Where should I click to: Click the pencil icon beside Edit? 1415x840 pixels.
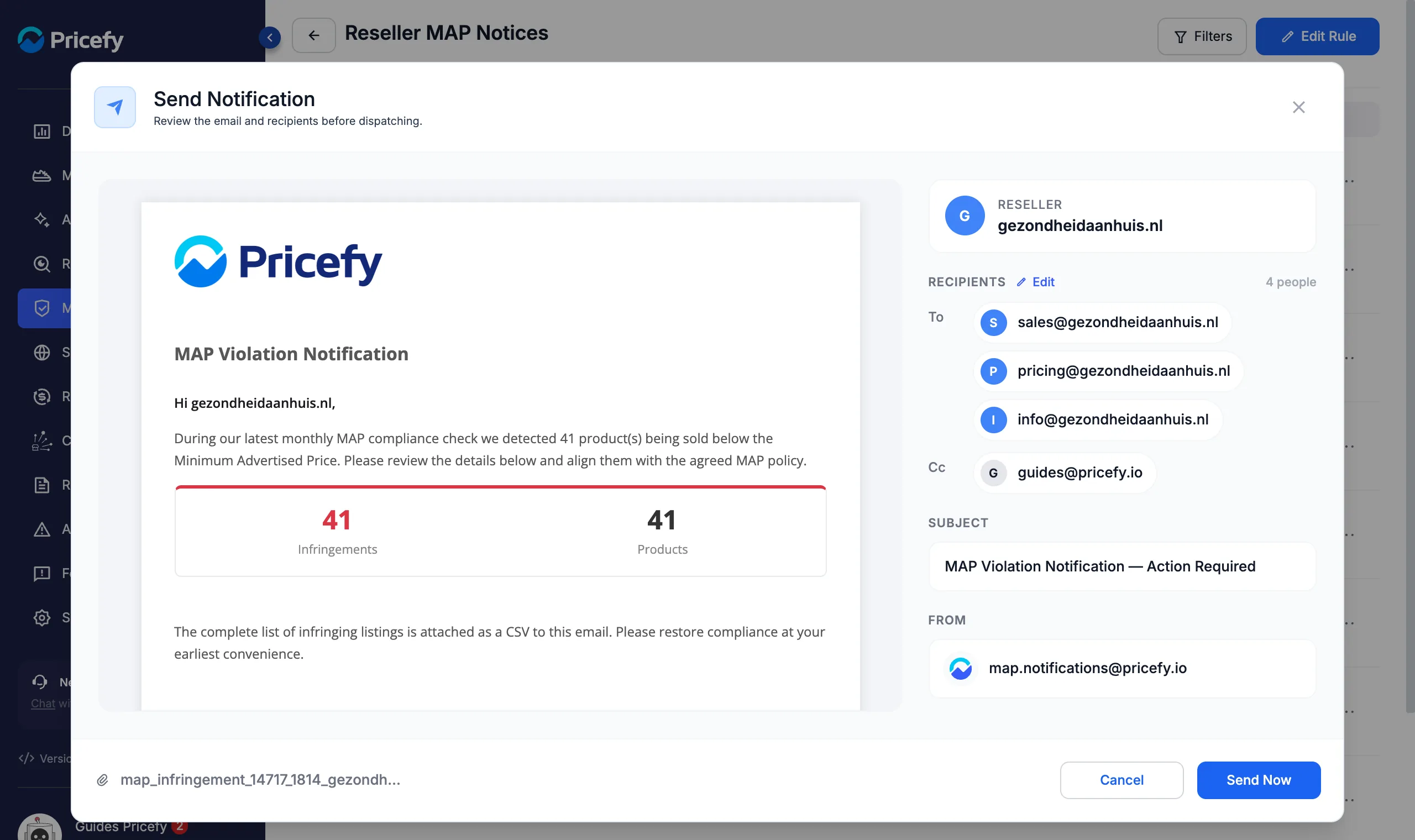(1021, 282)
